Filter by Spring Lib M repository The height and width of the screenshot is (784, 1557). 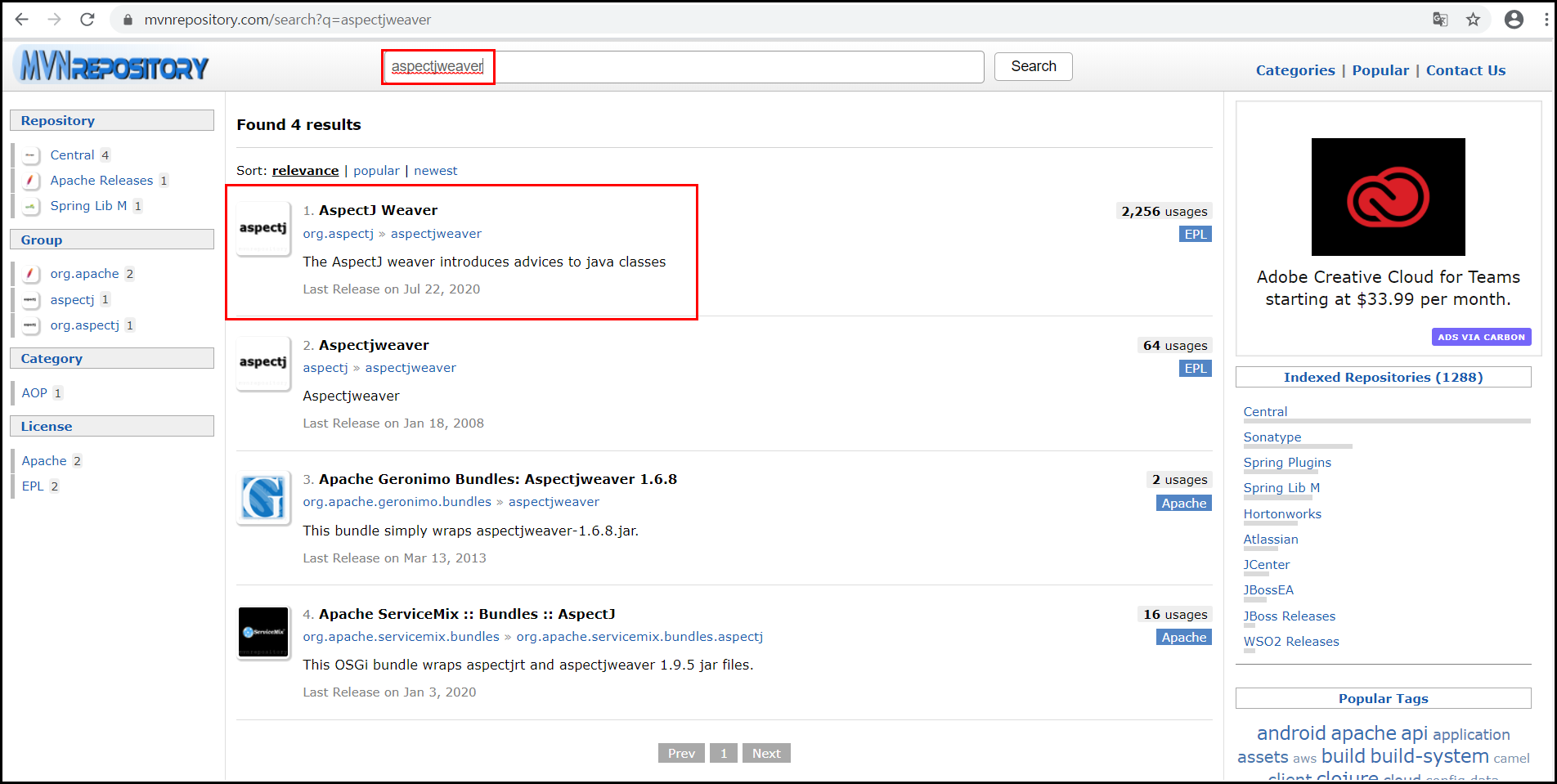[x=88, y=206]
